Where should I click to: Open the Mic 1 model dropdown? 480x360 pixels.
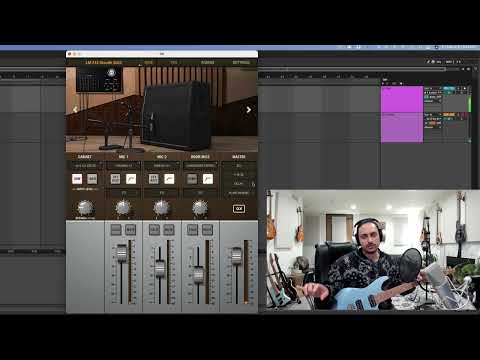tap(124, 165)
